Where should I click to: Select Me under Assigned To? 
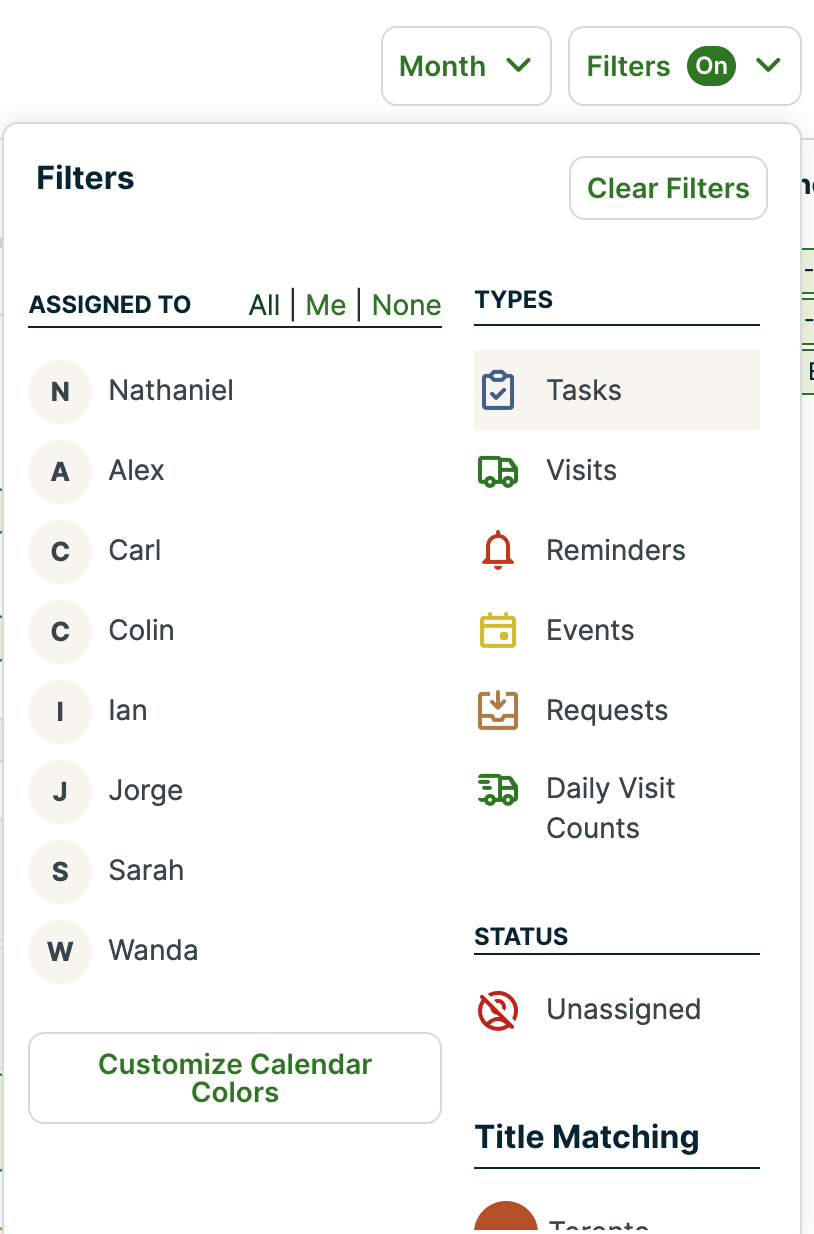pos(326,305)
